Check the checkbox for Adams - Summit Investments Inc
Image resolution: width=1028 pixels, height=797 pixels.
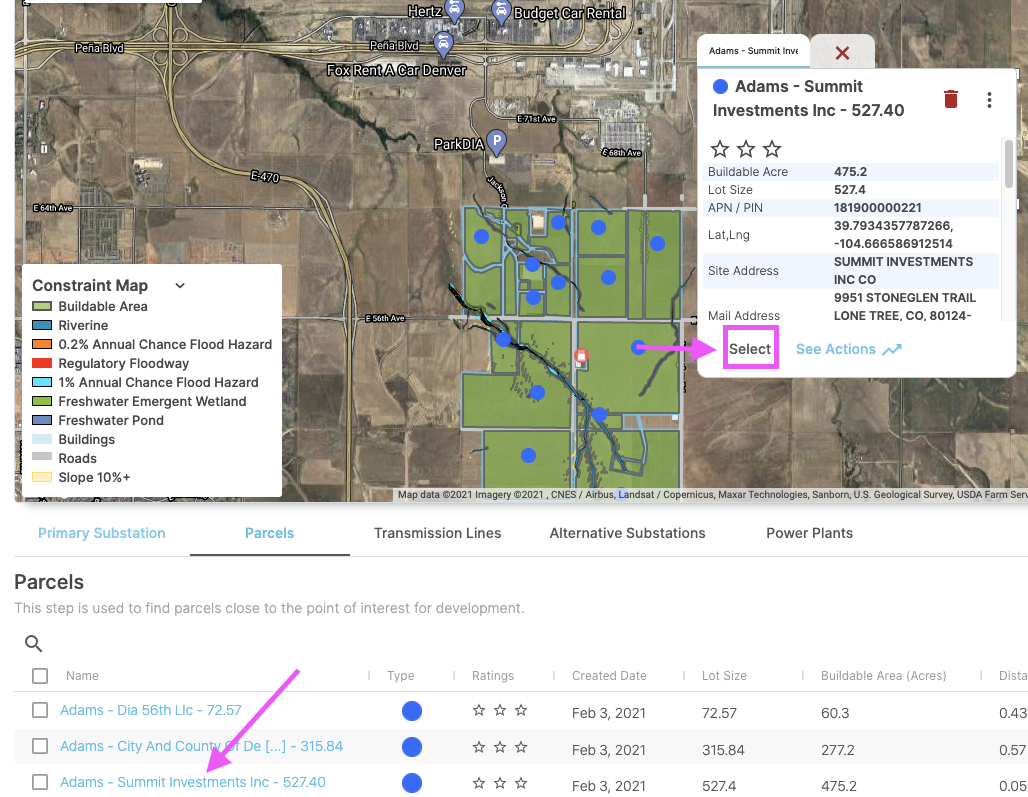coord(39,783)
